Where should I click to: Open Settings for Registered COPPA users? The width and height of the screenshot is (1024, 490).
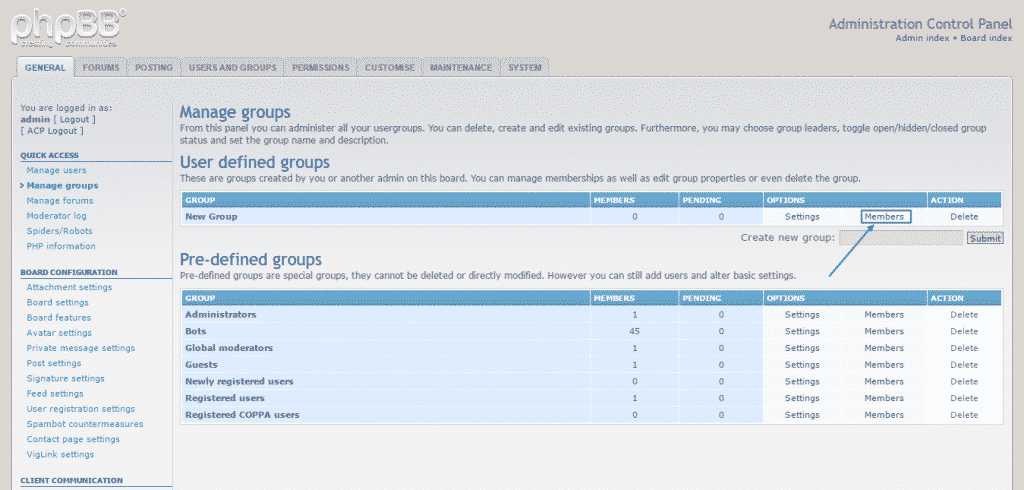[x=802, y=415]
